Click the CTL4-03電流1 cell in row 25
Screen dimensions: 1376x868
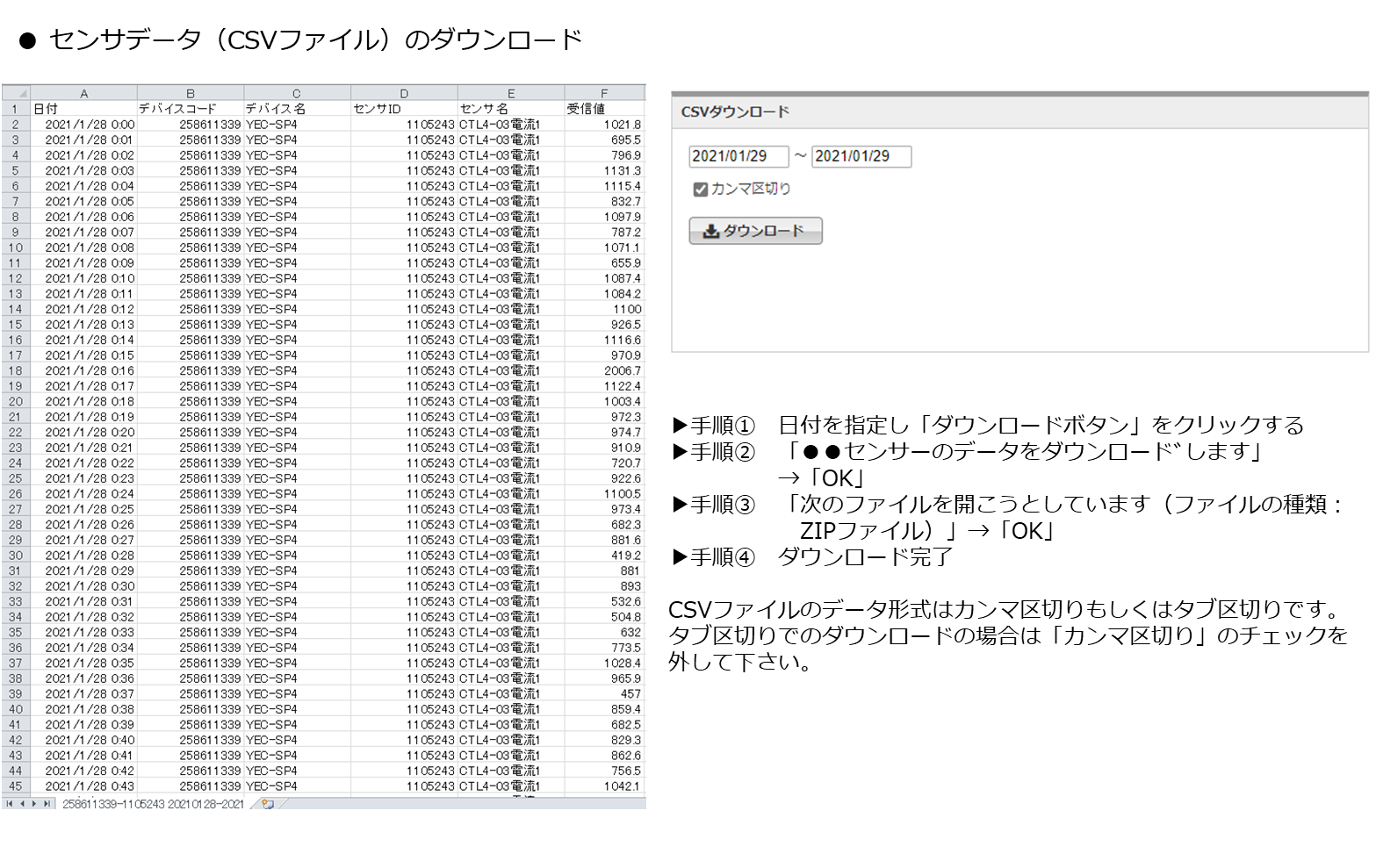click(x=511, y=478)
